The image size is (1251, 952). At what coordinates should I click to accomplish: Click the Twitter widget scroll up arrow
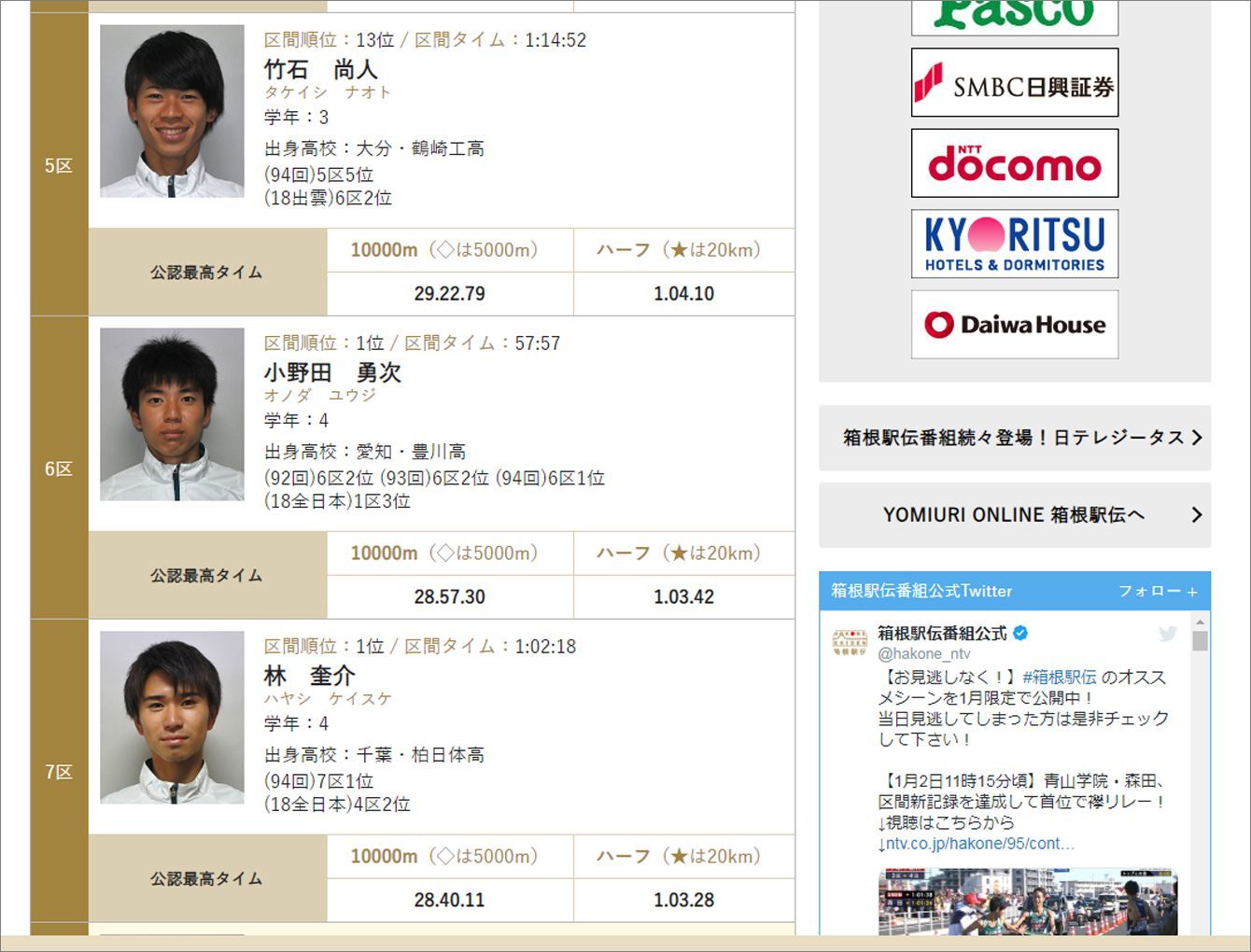(x=1201, y=622)
